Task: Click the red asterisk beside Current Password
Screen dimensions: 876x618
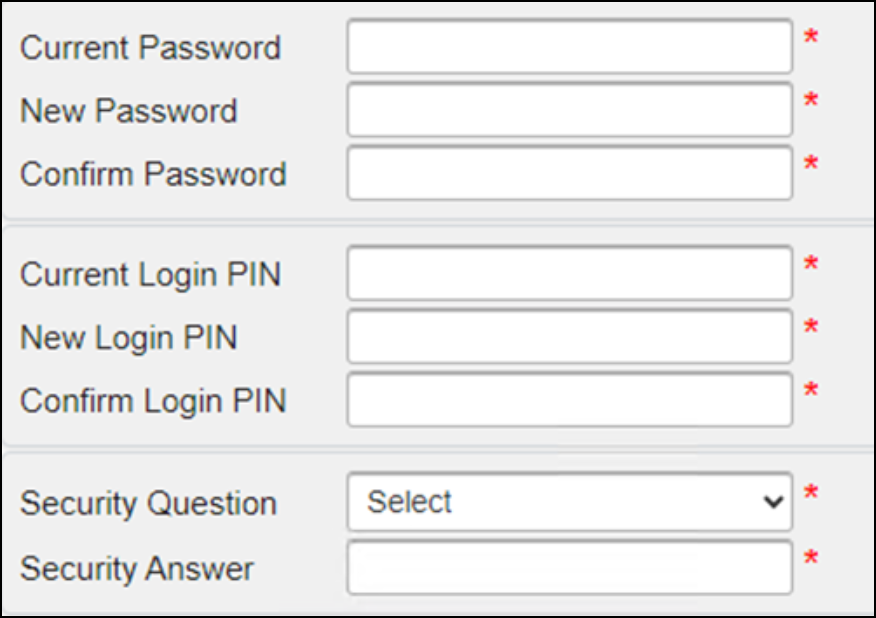Action: coord(812,35)
